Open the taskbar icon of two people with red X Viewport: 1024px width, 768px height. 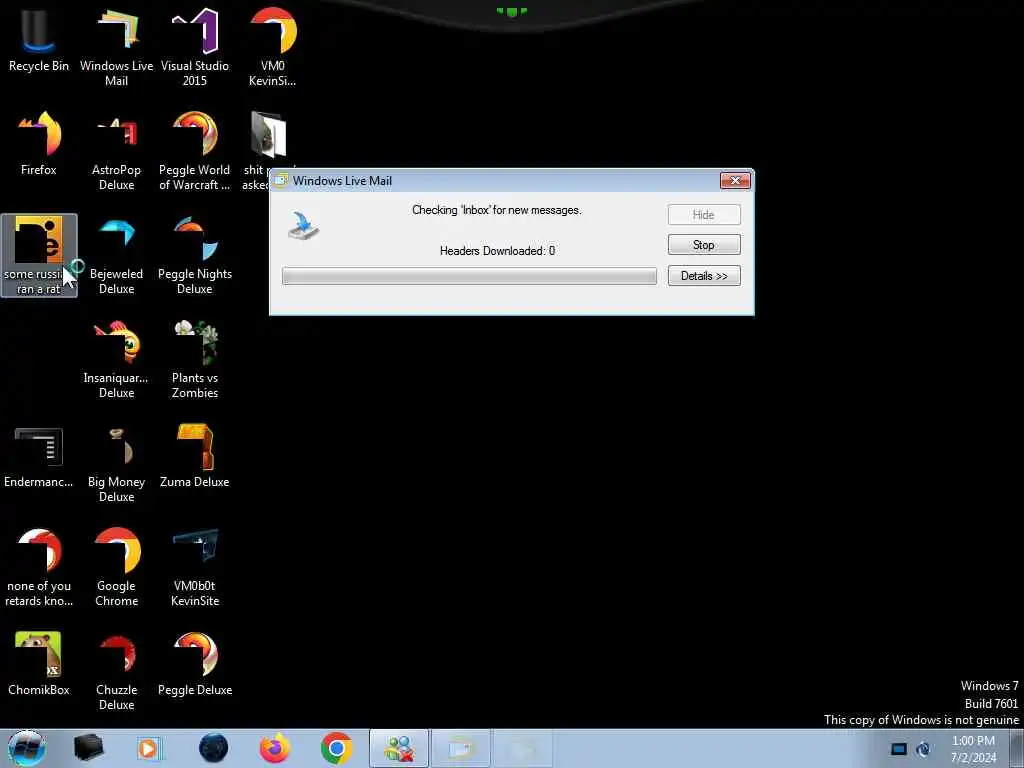click(x=398, y=748)
